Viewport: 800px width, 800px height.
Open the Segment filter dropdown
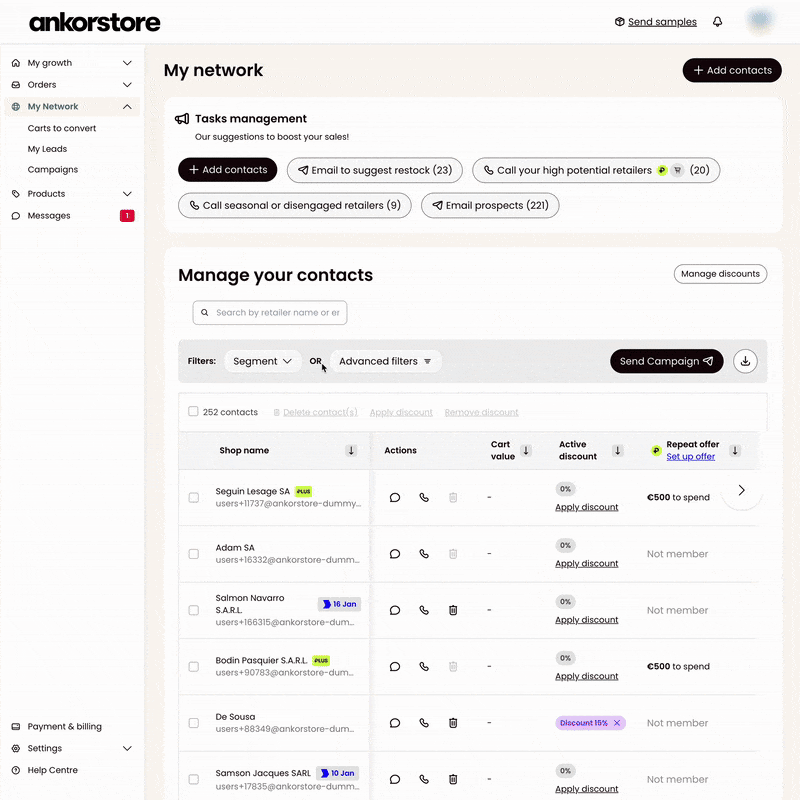262,361
